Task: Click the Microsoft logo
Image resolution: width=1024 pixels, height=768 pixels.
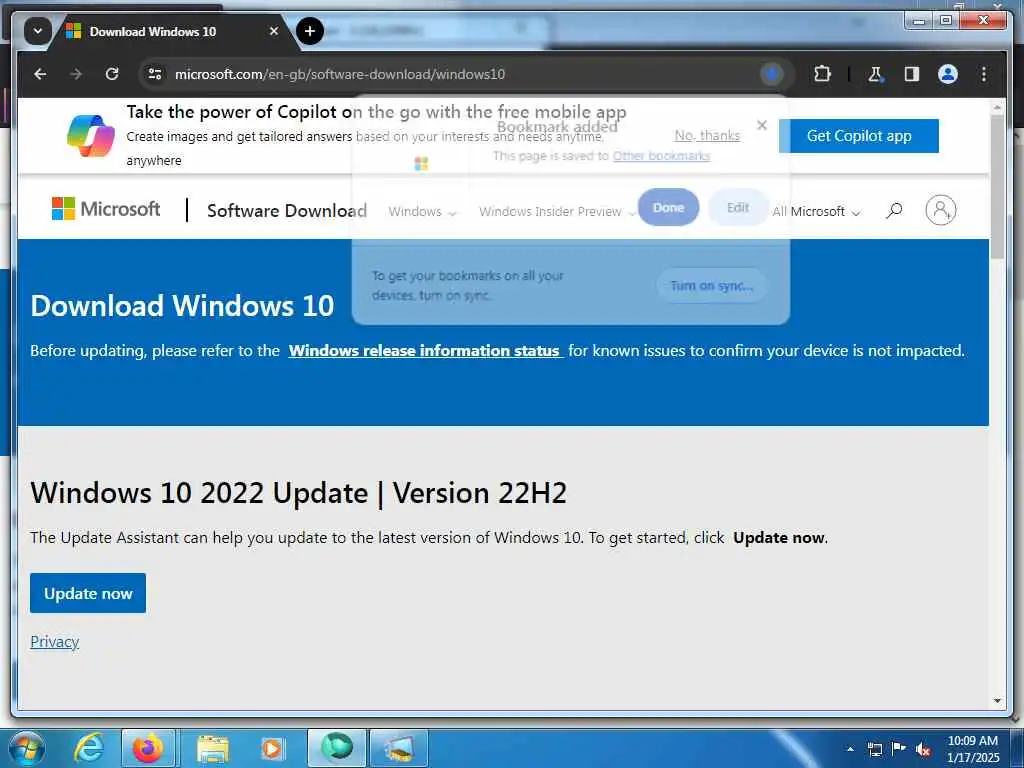Action: (106, 209)
